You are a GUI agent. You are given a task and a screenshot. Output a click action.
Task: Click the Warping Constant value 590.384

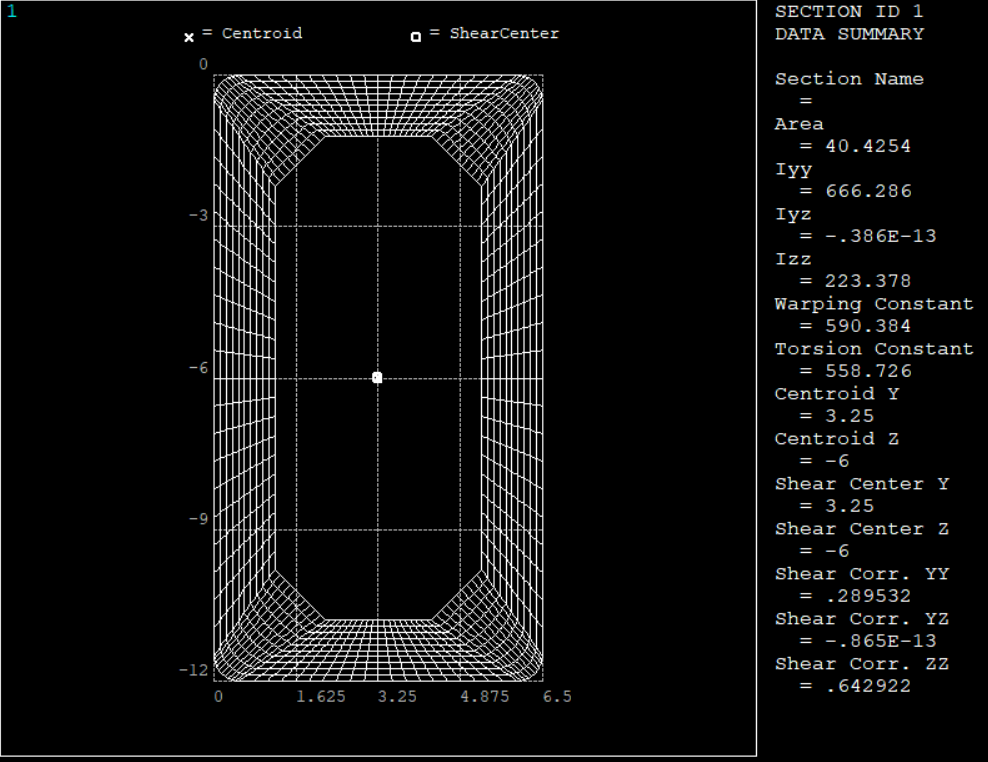(868, 326)
